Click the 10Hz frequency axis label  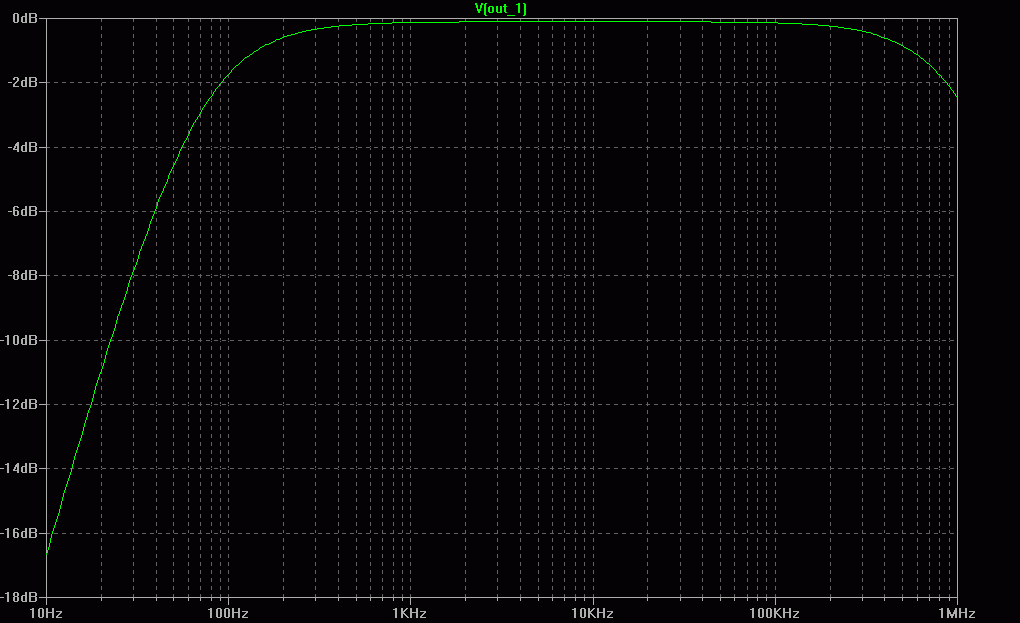pyautogui.click(x=46, y=613)
